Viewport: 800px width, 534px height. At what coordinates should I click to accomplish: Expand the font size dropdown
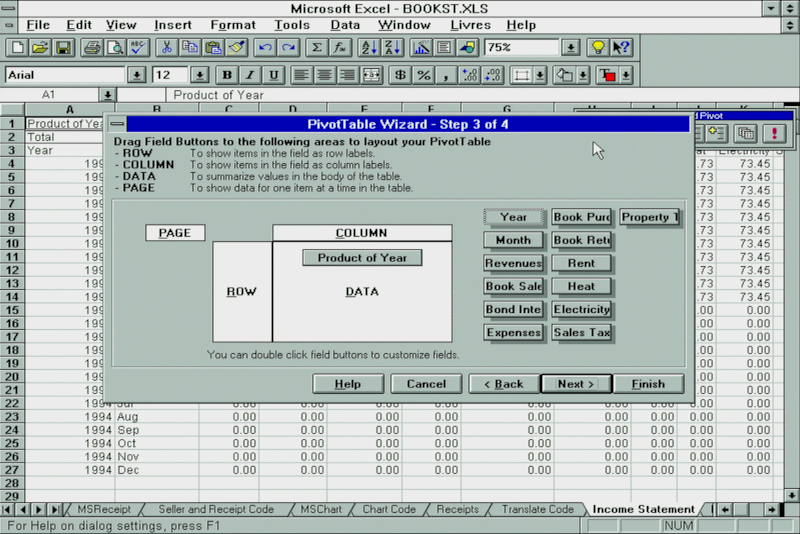(x=199, y=75)
